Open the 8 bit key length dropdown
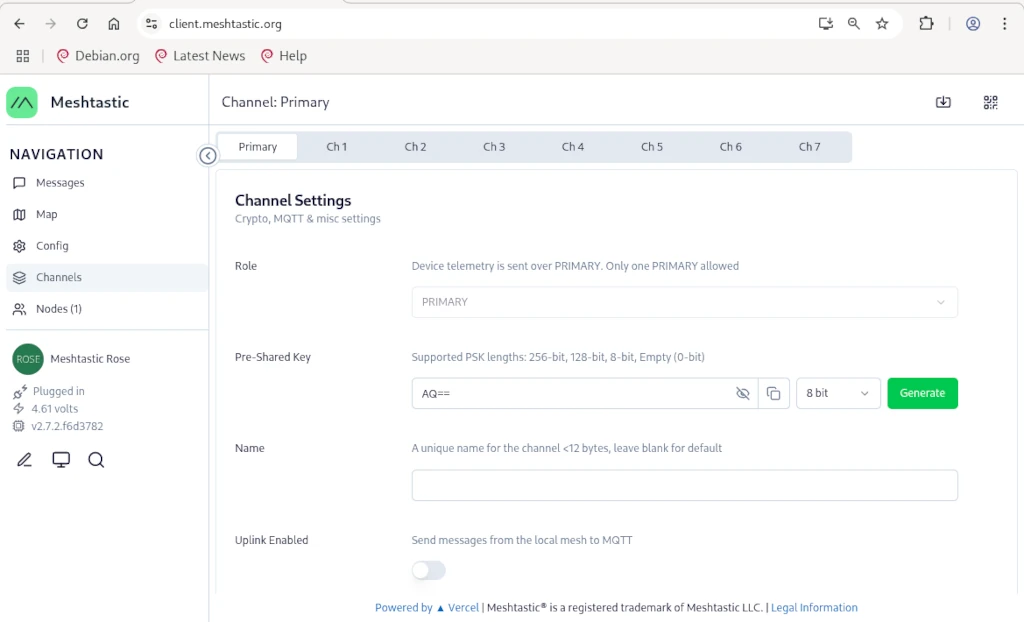1024x622 pixels. [837, 394]
